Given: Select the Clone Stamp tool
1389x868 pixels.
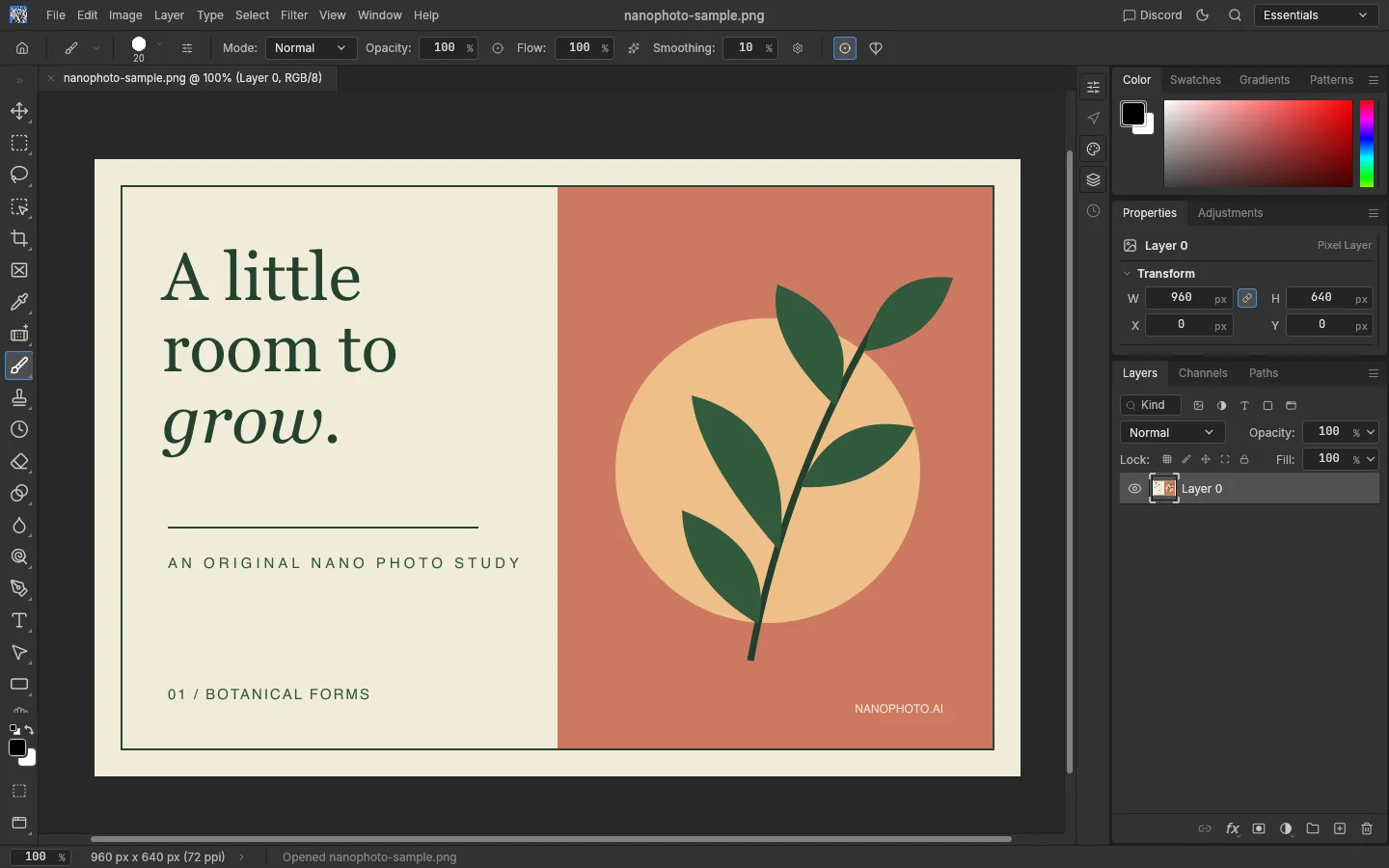Looking at the screenshot, I should (x=19, y=397).
